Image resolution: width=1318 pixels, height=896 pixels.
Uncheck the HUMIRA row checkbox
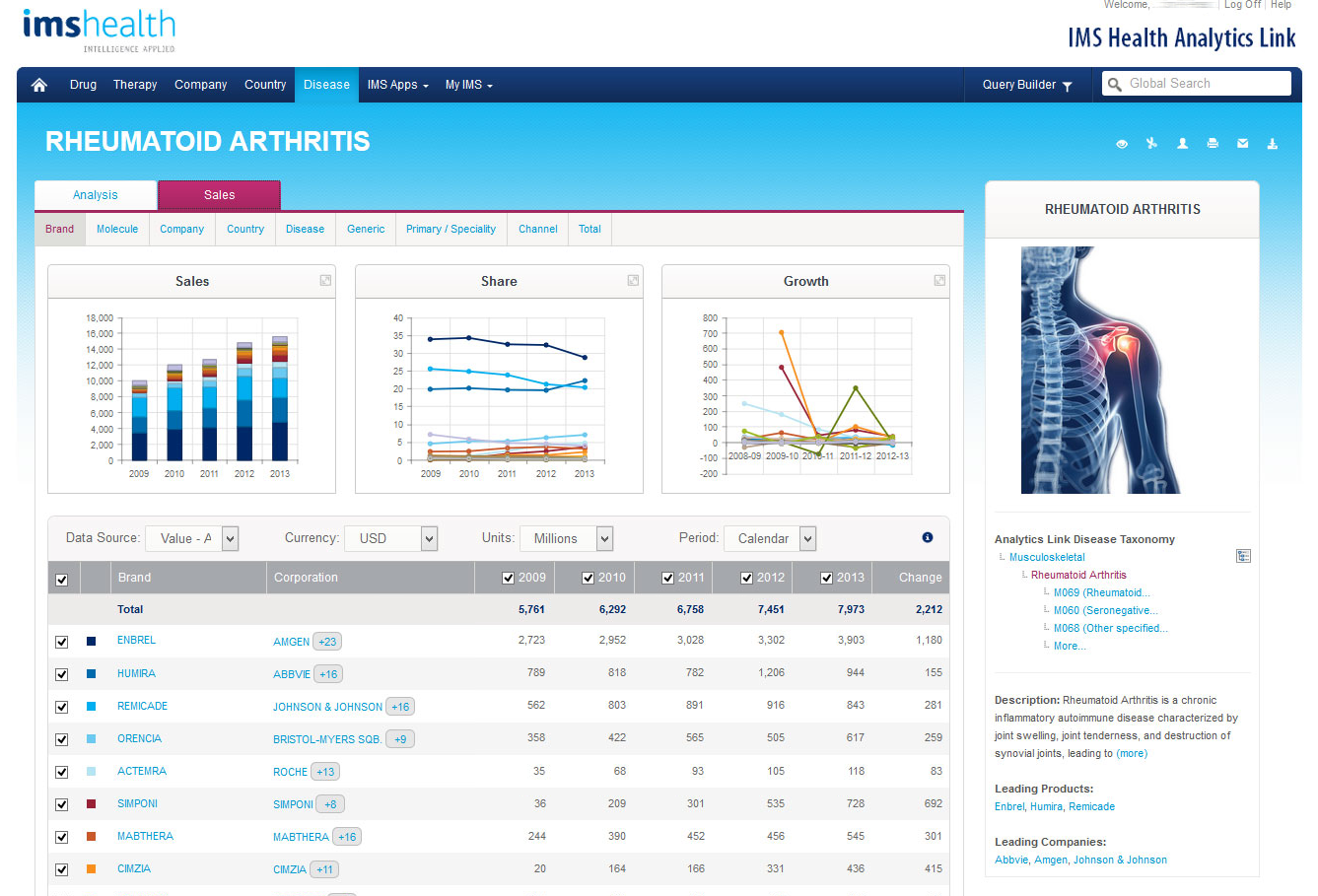coord(62,674)
